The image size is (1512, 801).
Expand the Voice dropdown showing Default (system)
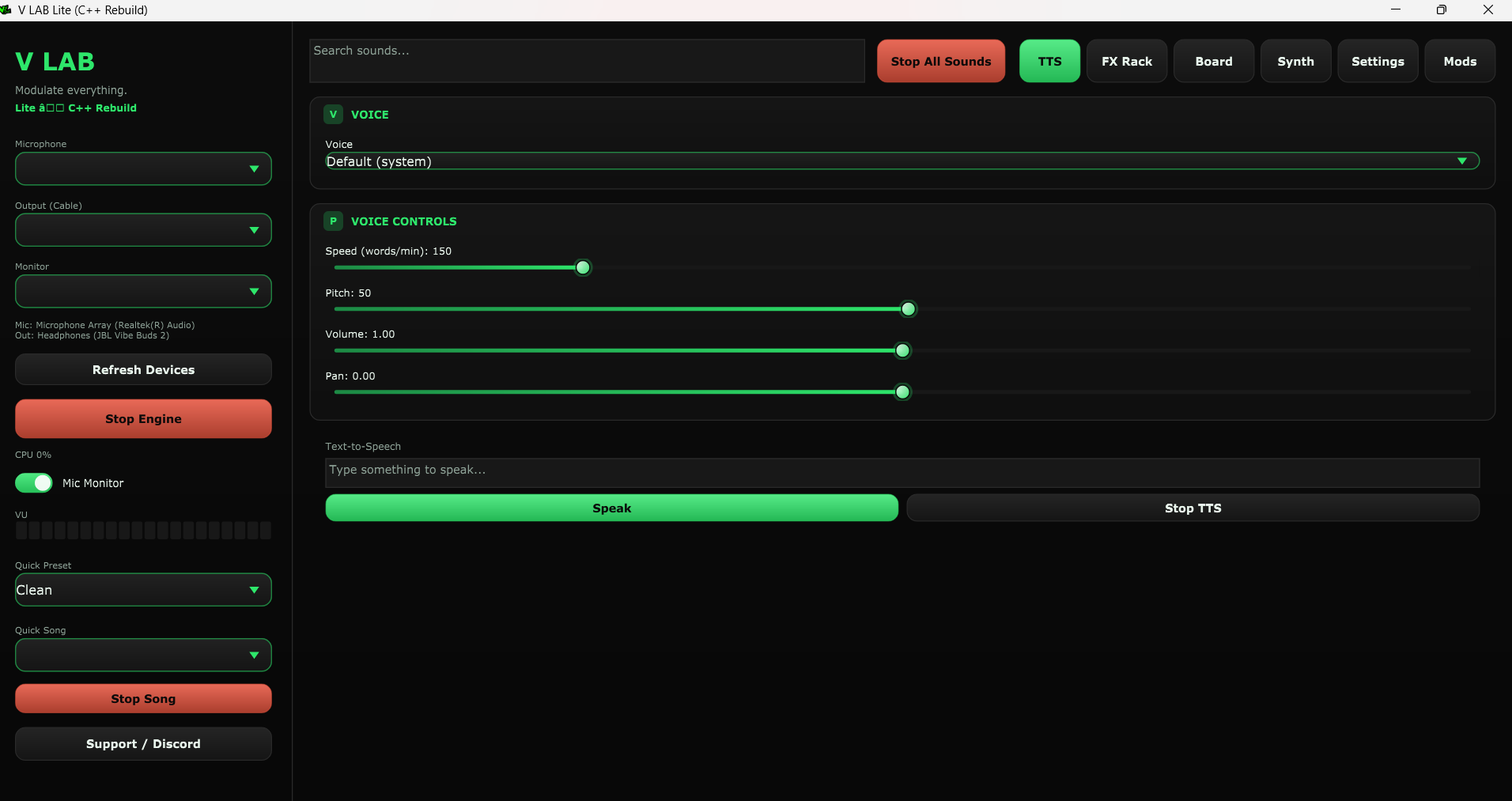click(902, 161)
